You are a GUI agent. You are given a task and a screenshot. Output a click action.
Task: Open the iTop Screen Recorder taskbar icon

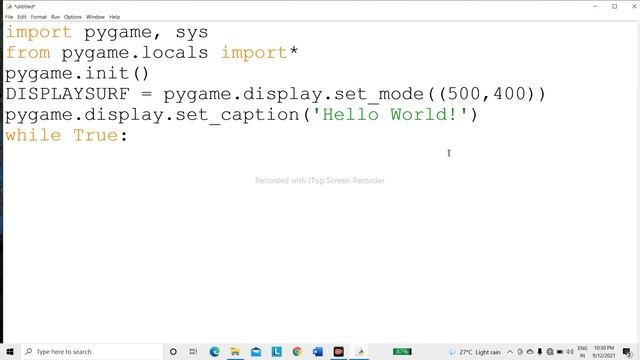(338, 351)
